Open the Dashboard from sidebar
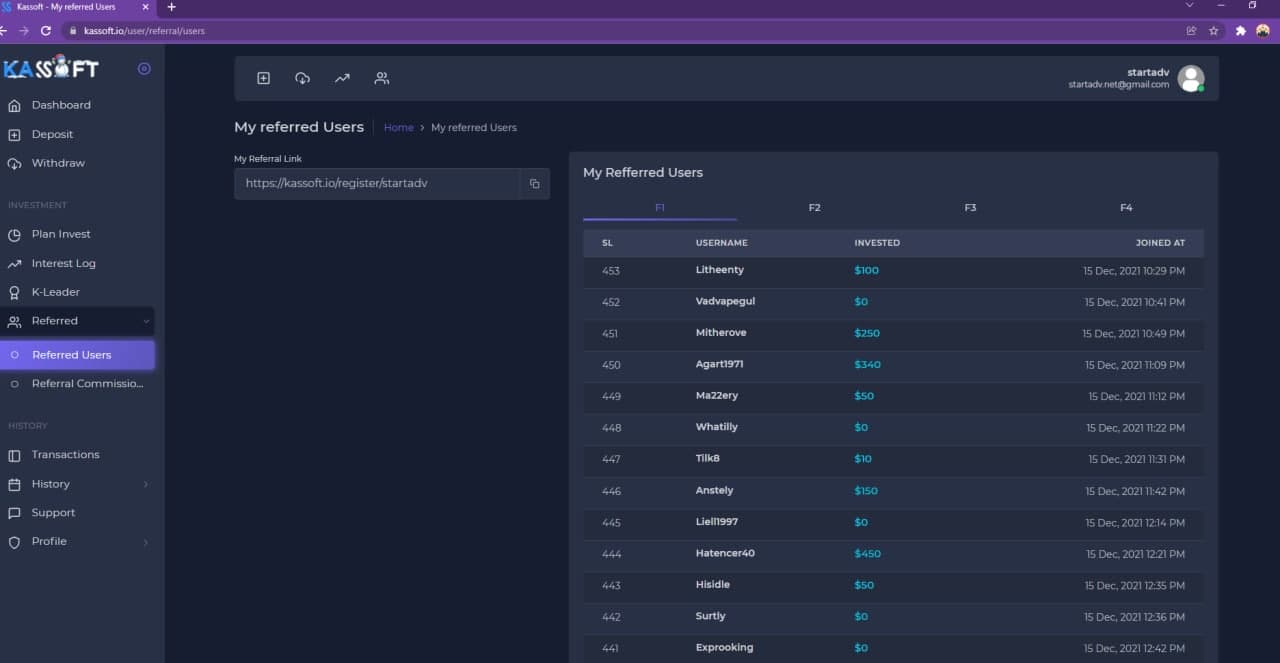Screen dimensions: 1280x663 point(61,105)
